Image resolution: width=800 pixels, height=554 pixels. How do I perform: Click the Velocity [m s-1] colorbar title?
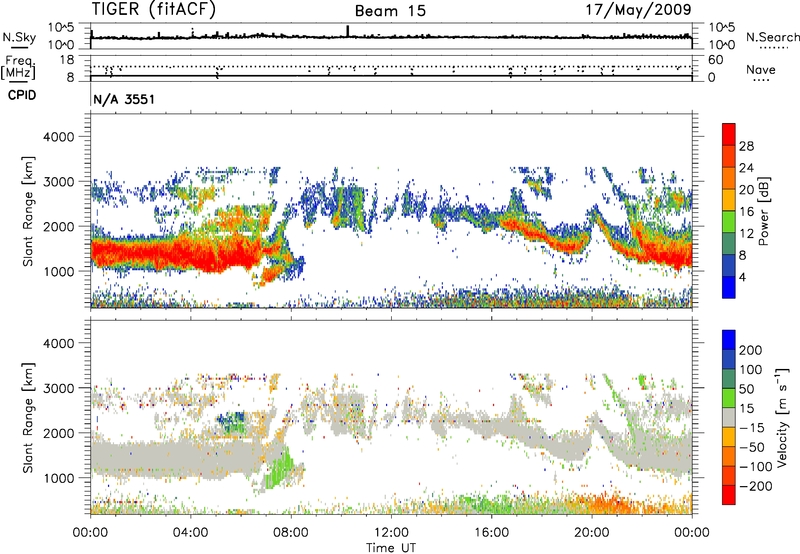[781, 417]
